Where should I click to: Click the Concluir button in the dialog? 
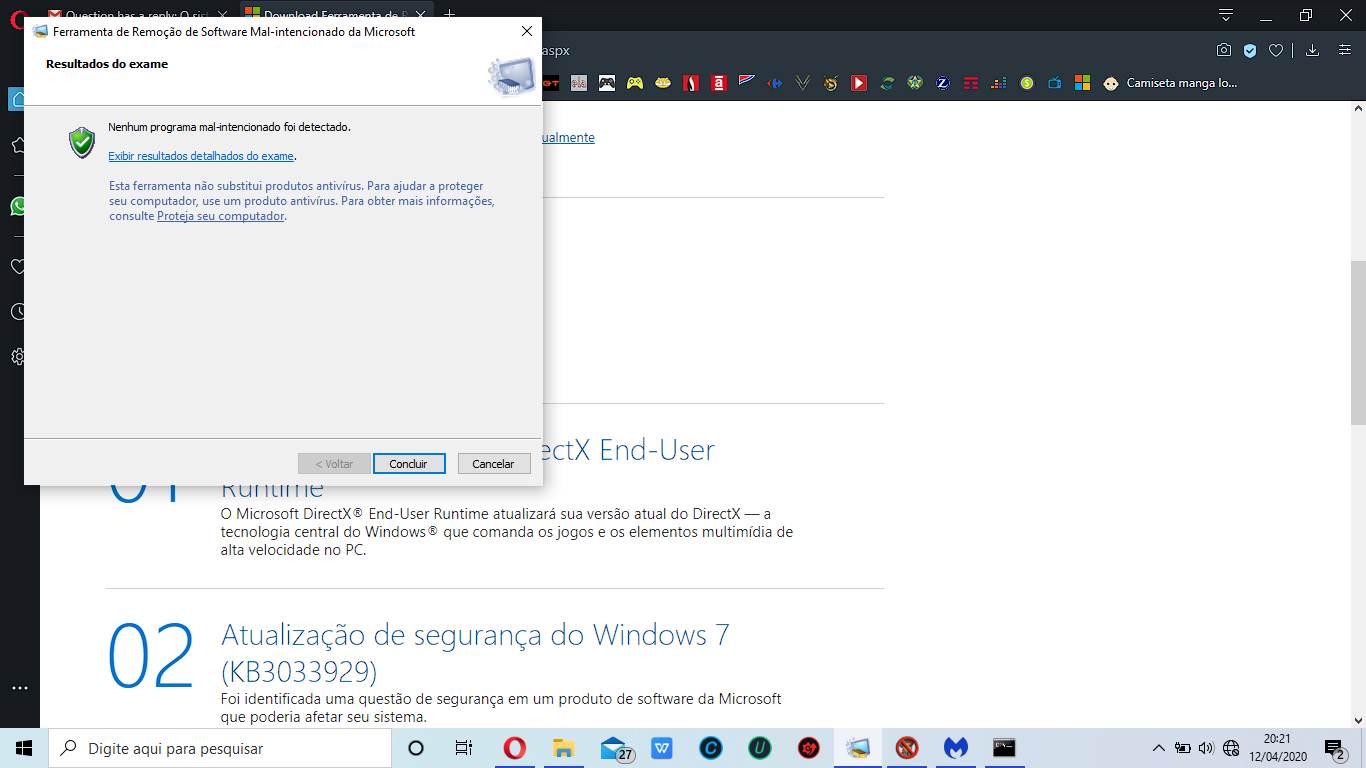pos(408,464)
